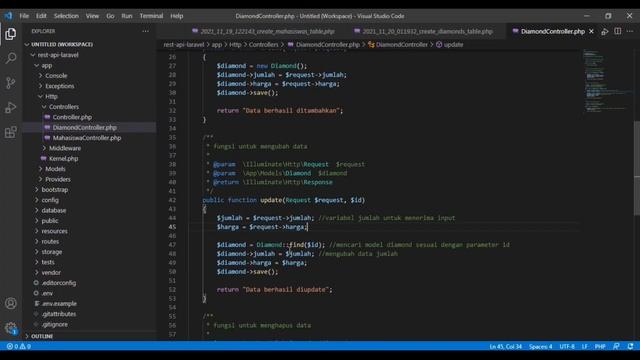The width and height of the screenshot is (640, 360).
Task: Click the editor vertical scrollbar thumb
Action: tap(637, 168)
